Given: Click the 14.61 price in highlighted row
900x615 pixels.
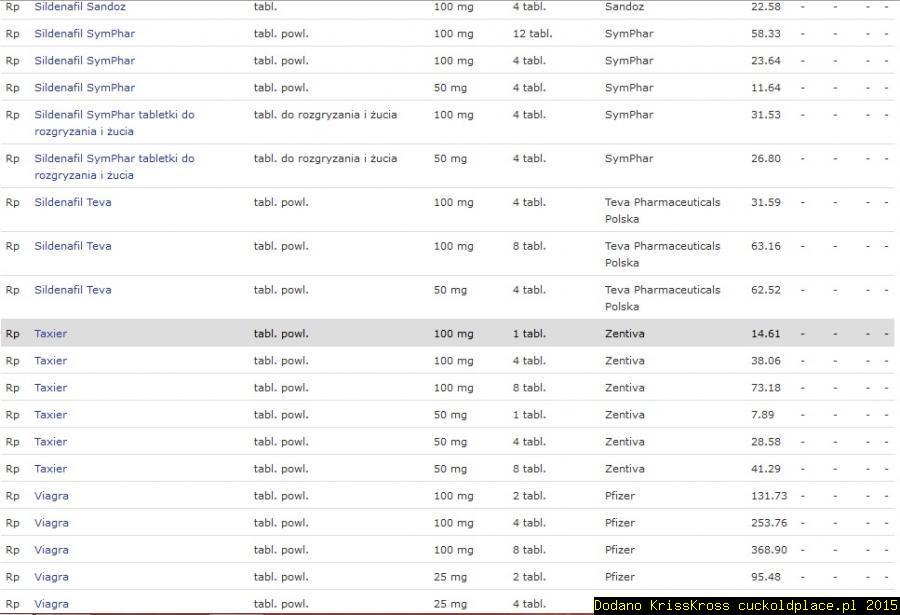Looking at the screenshot, I should (766, 334).
